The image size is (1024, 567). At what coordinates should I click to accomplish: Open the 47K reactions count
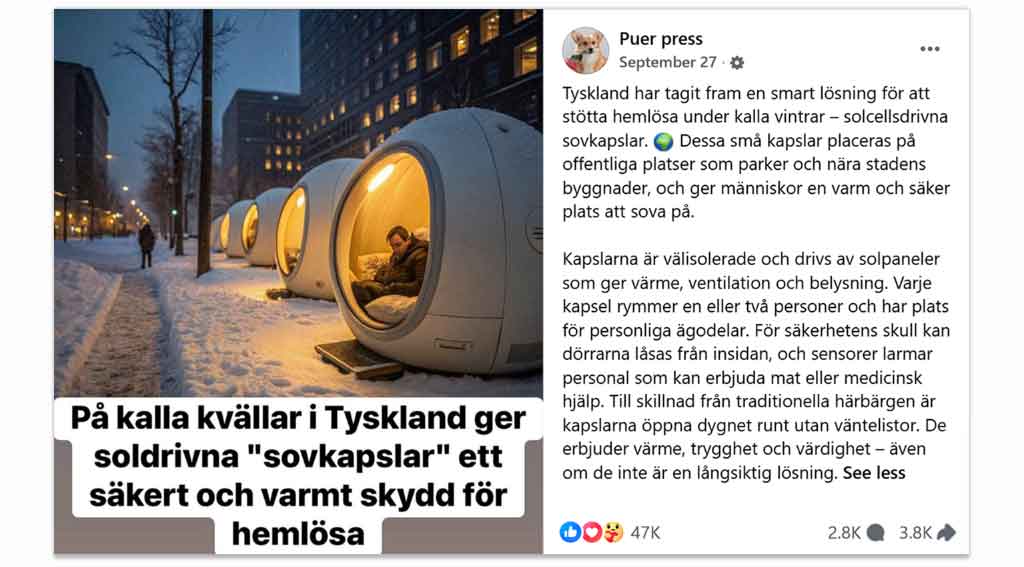point(645,533)
